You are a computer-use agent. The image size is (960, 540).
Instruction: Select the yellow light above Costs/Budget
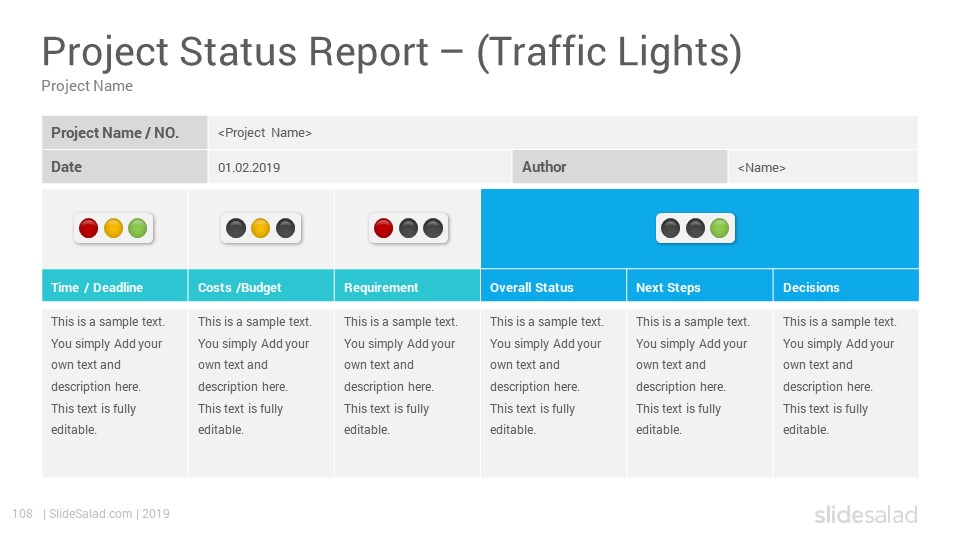coord(260,228)
